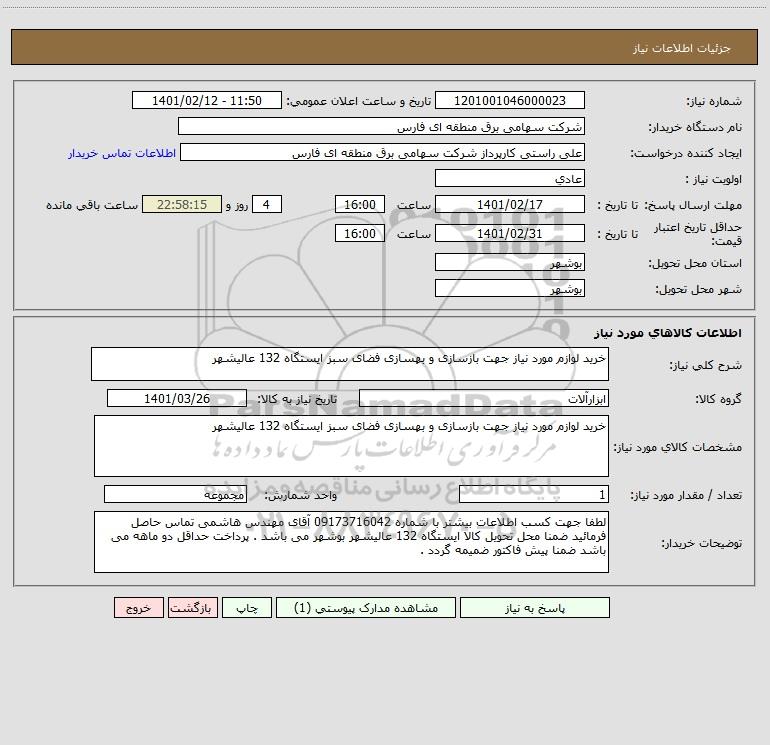770x745 pixels.
Task: Click the 'شماره نیاز:' label
Action: click(x=714, y=102)
